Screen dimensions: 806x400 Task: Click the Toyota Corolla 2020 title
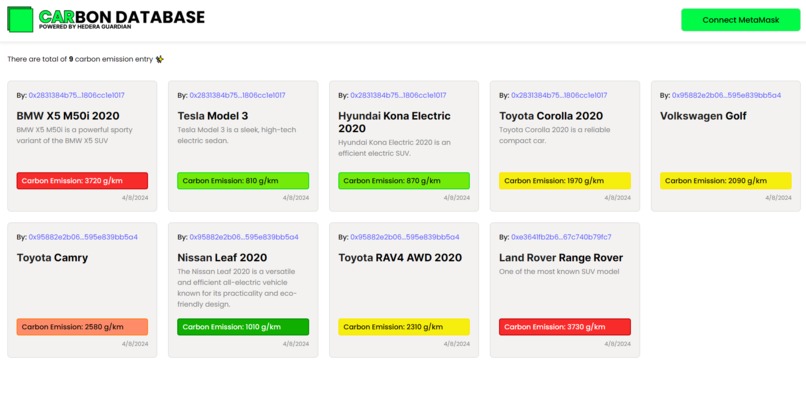[551, 116]
